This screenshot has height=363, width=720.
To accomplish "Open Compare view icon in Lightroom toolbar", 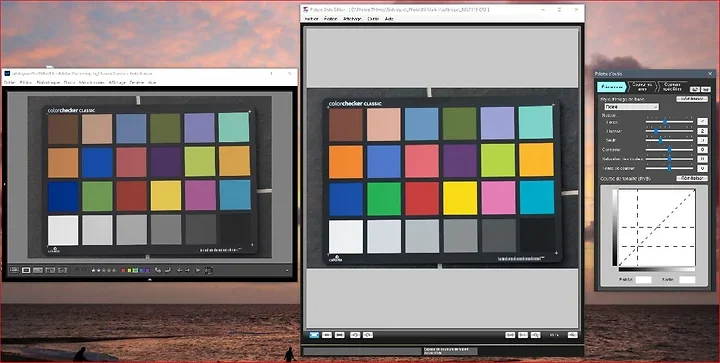I will point(38,270).
